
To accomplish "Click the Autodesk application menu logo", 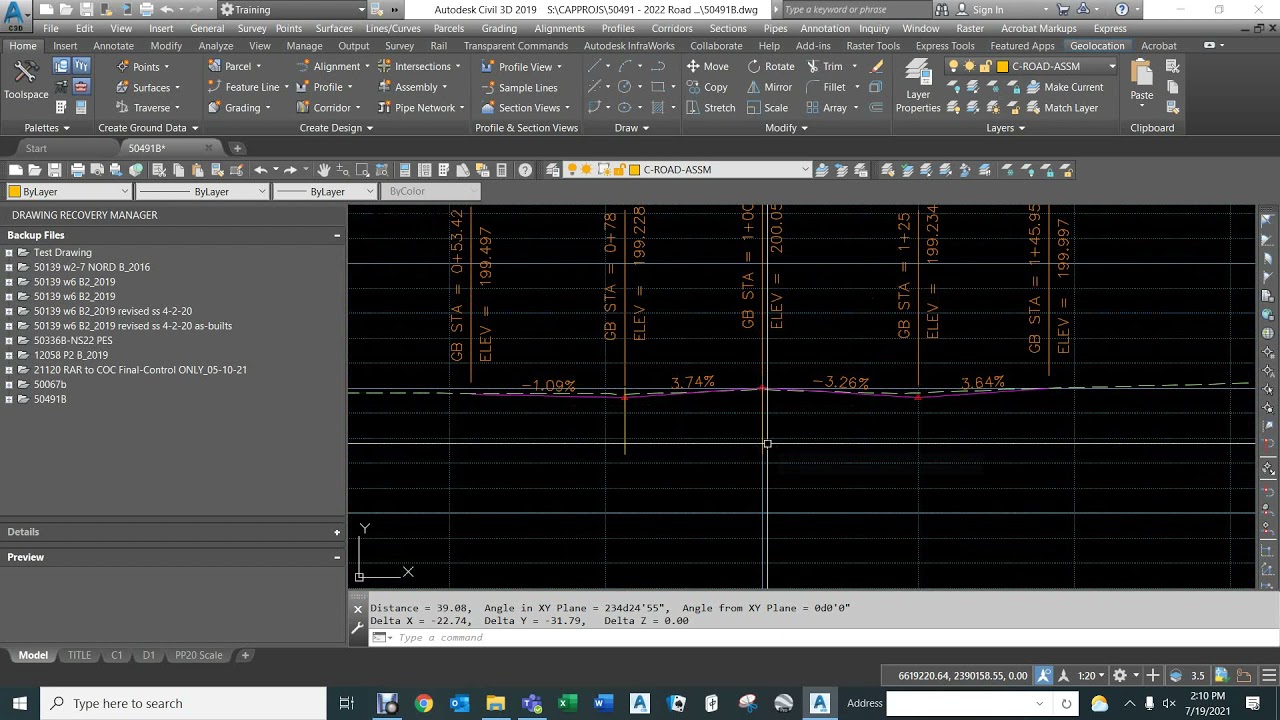I will [15, 12].
